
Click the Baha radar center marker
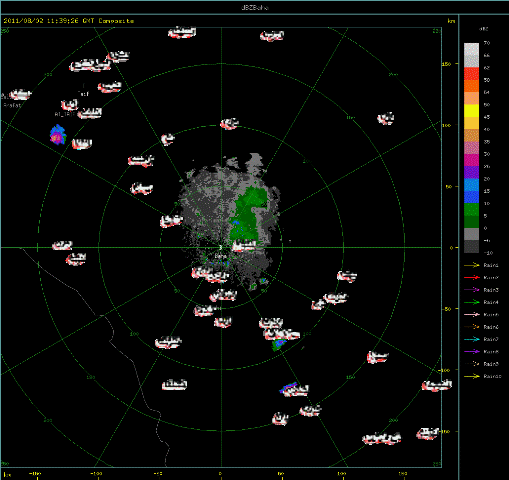pyautogui.click(x=220, y=248)
